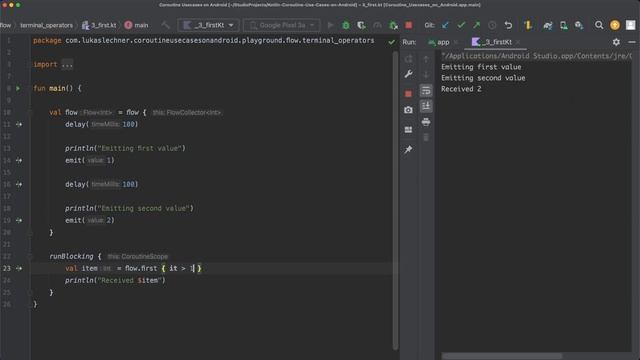
Task: Click the editor vertical scrollbar
Action: (x=395, y=200)
